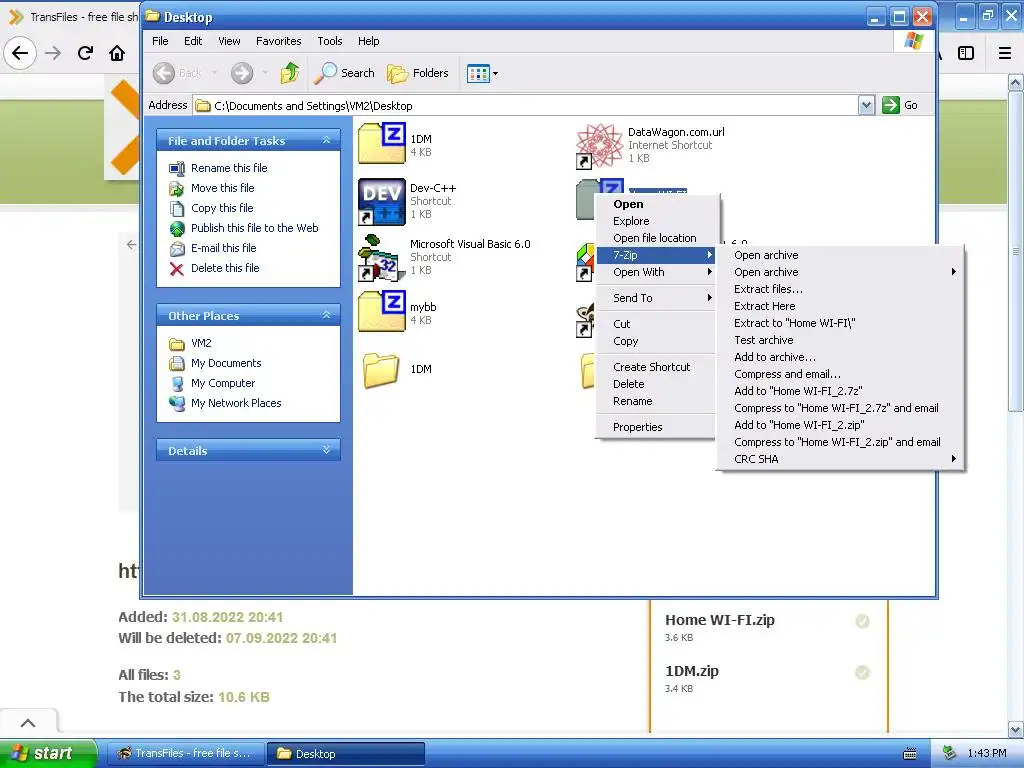Open VM2 folder in Other Places

click(200, 343)
